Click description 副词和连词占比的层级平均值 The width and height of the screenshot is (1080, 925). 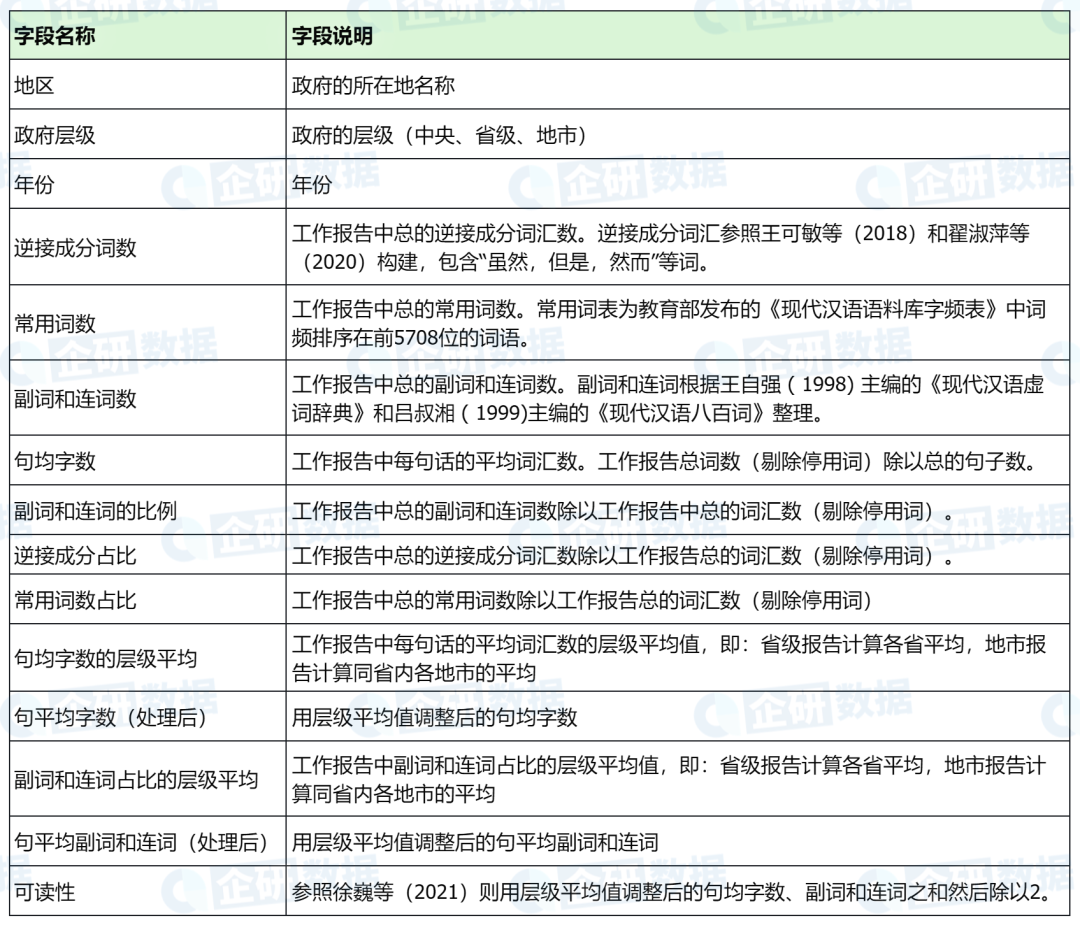(678, 779)
